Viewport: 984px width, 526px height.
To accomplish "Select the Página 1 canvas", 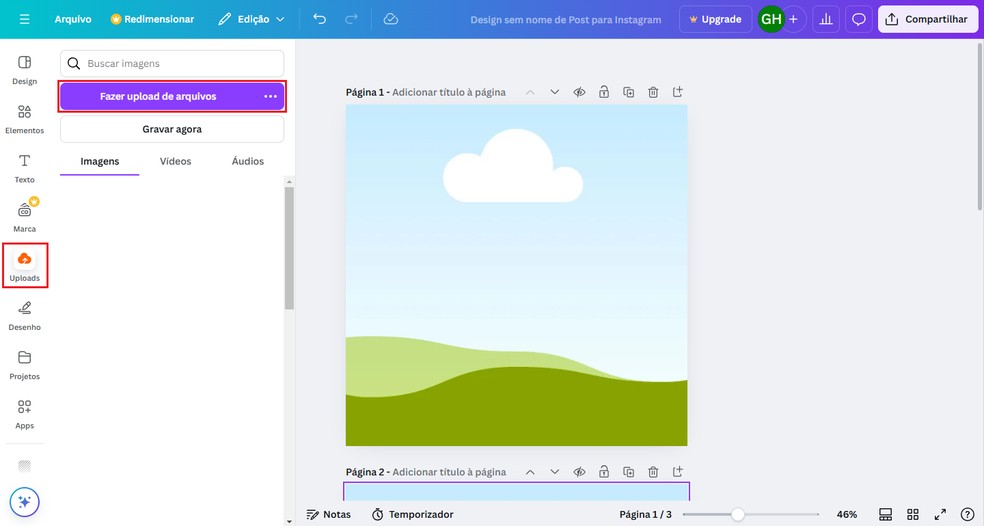I will tap(516, 276).
